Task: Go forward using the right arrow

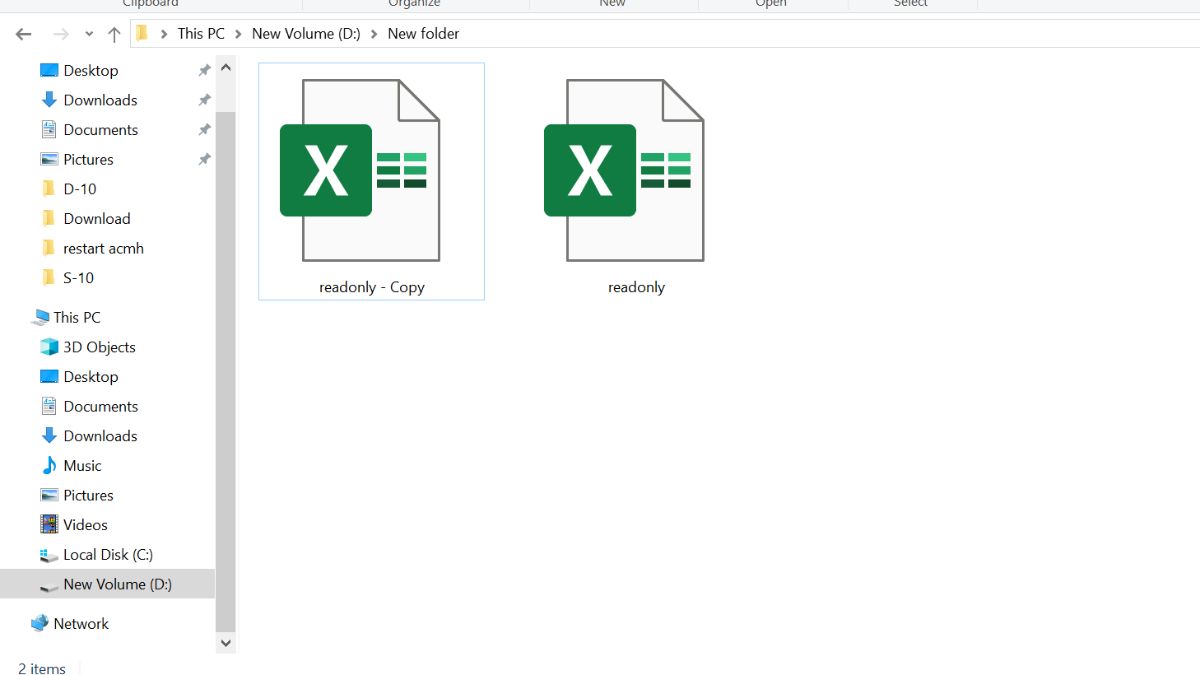Action: click(x=61, y=34)
